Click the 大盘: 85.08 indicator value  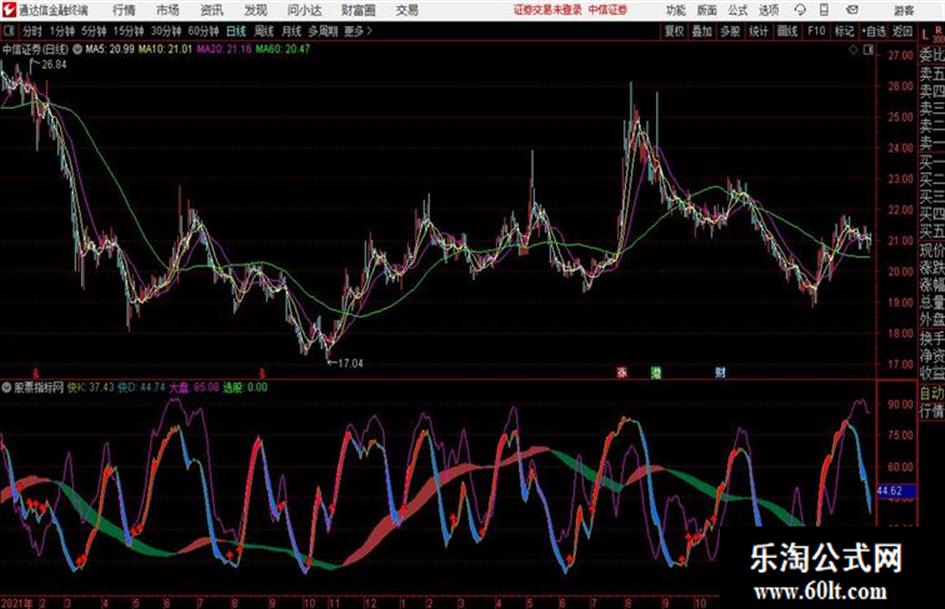pos(194,387)
